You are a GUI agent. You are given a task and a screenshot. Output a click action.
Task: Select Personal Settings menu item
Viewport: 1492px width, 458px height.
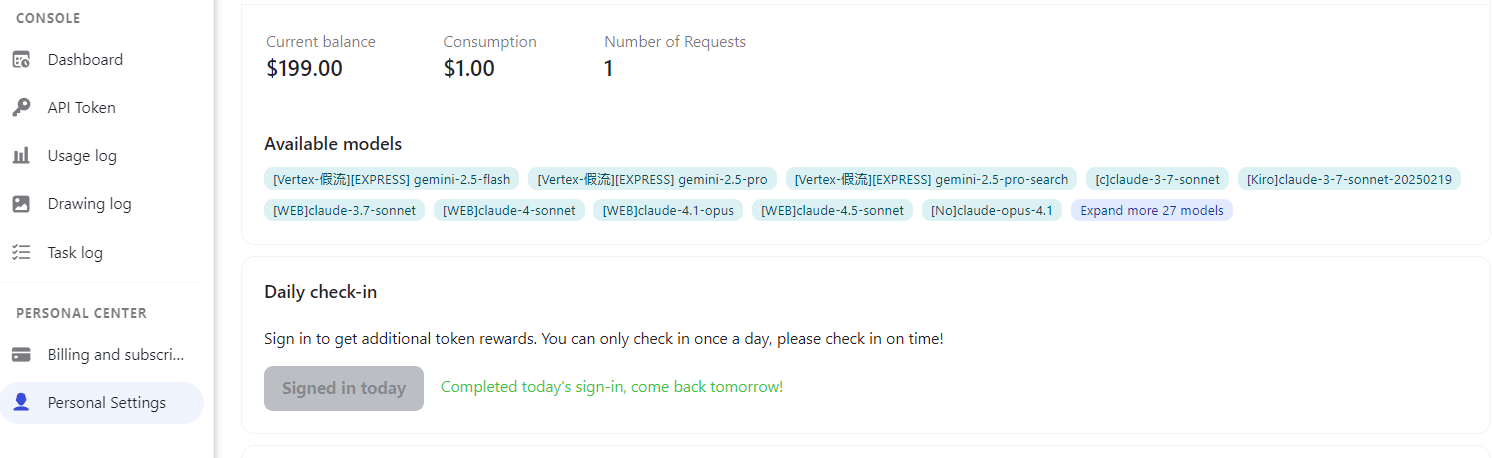pos(102,403)
